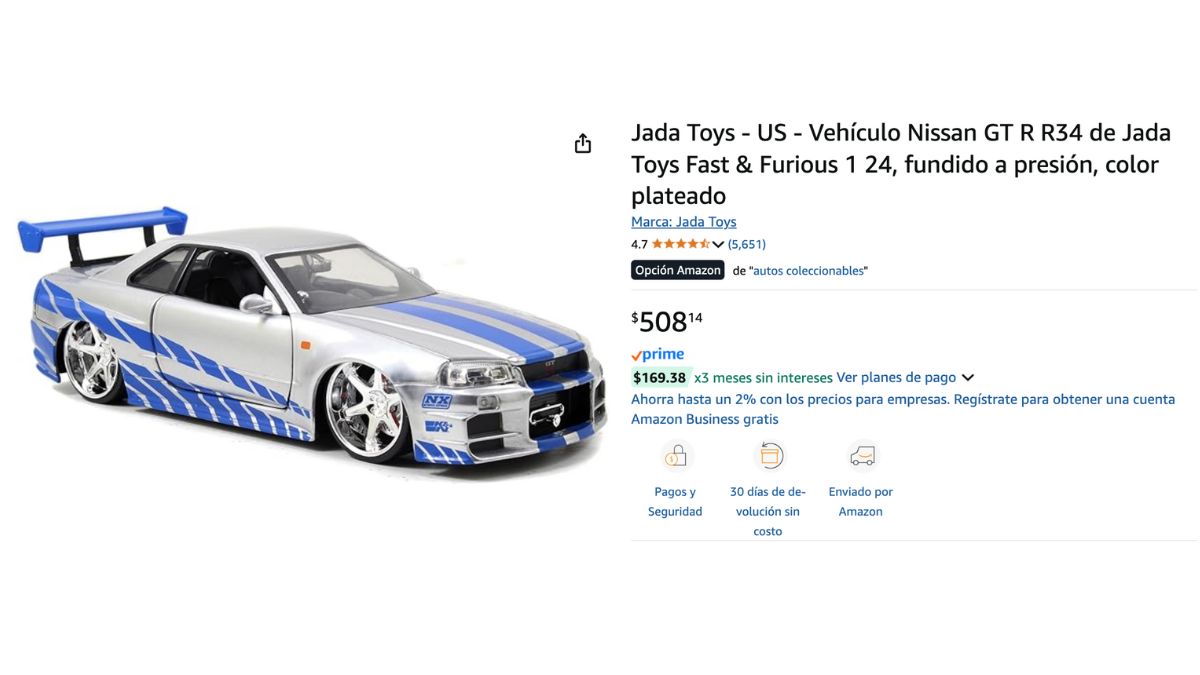Screen dimensions: 1200x675
Task: Click the "autos coleccionables" category link
Action: 810,271
